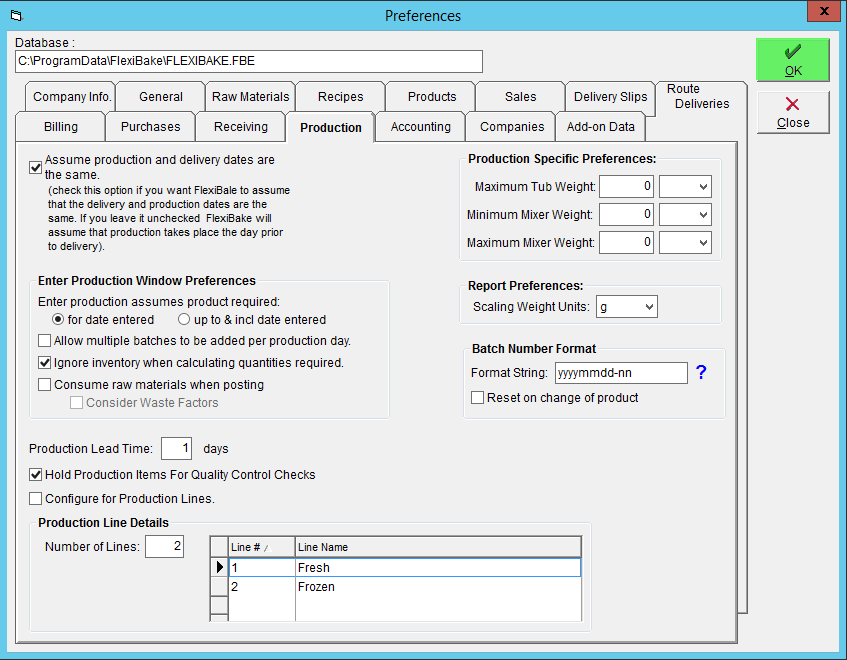Check Consume raw materials when posting
Viewport: 847px width, 660px height.
pos(45,385)
